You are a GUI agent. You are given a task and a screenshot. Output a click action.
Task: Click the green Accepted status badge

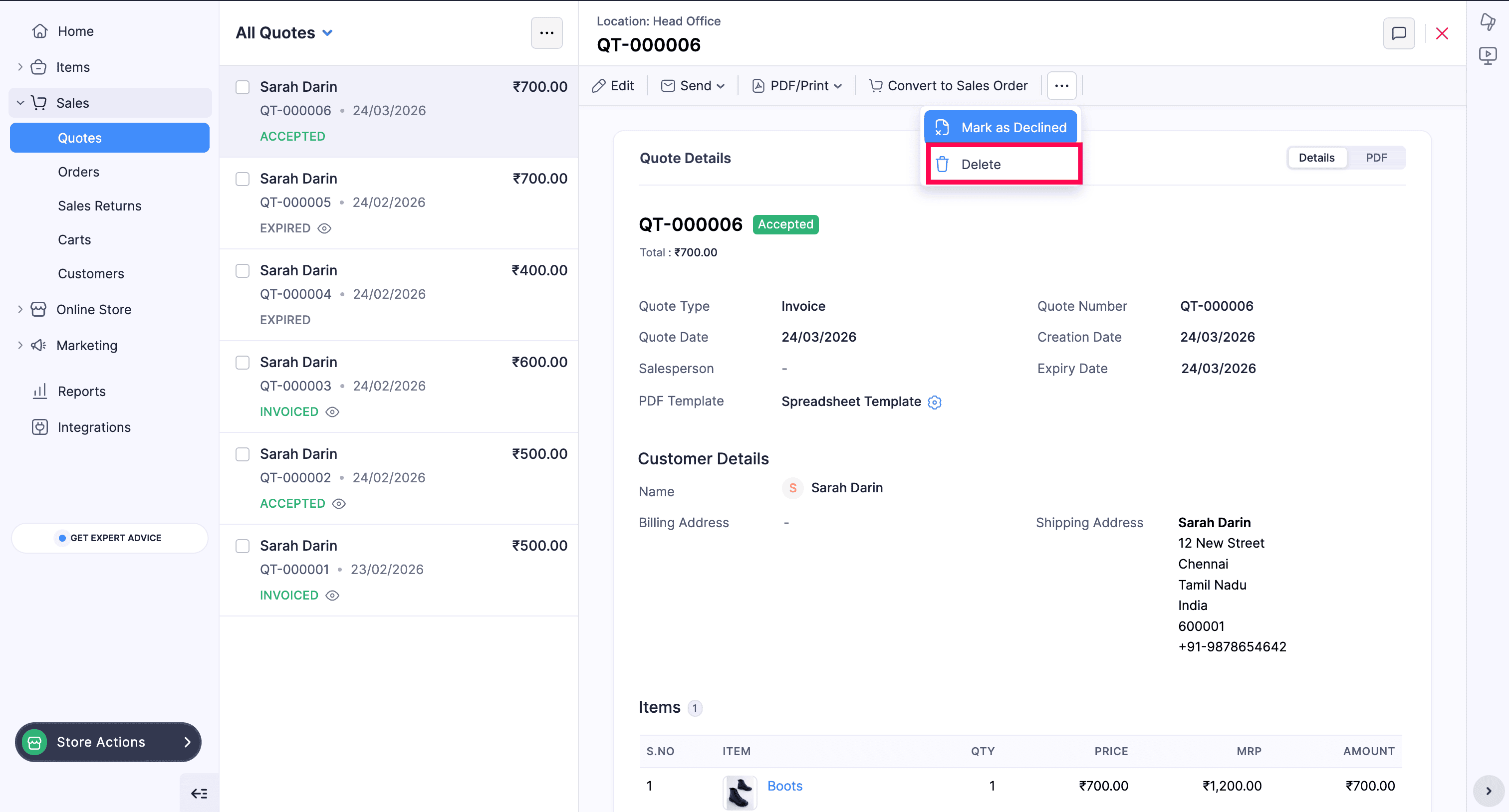pyautogui.click(x=785, y=224)
